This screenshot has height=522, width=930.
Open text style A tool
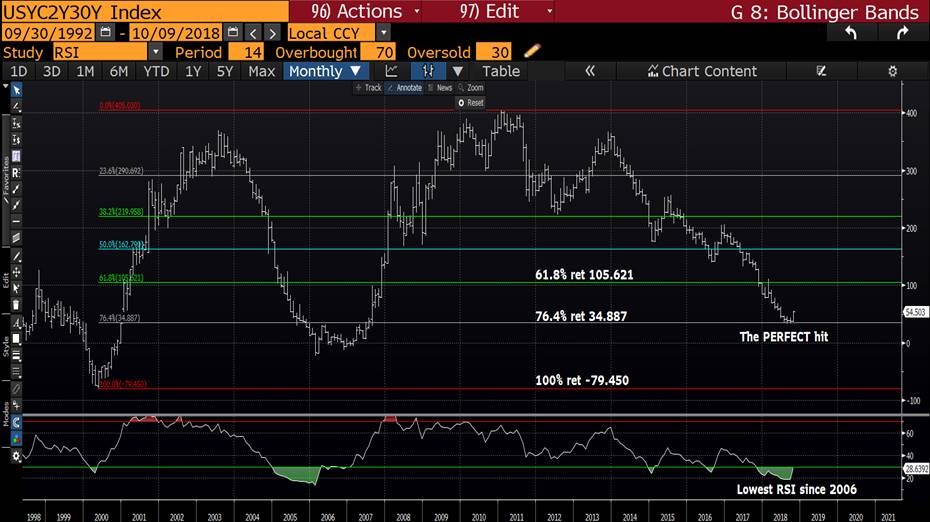pyautogui.click(x=16, y=323)
